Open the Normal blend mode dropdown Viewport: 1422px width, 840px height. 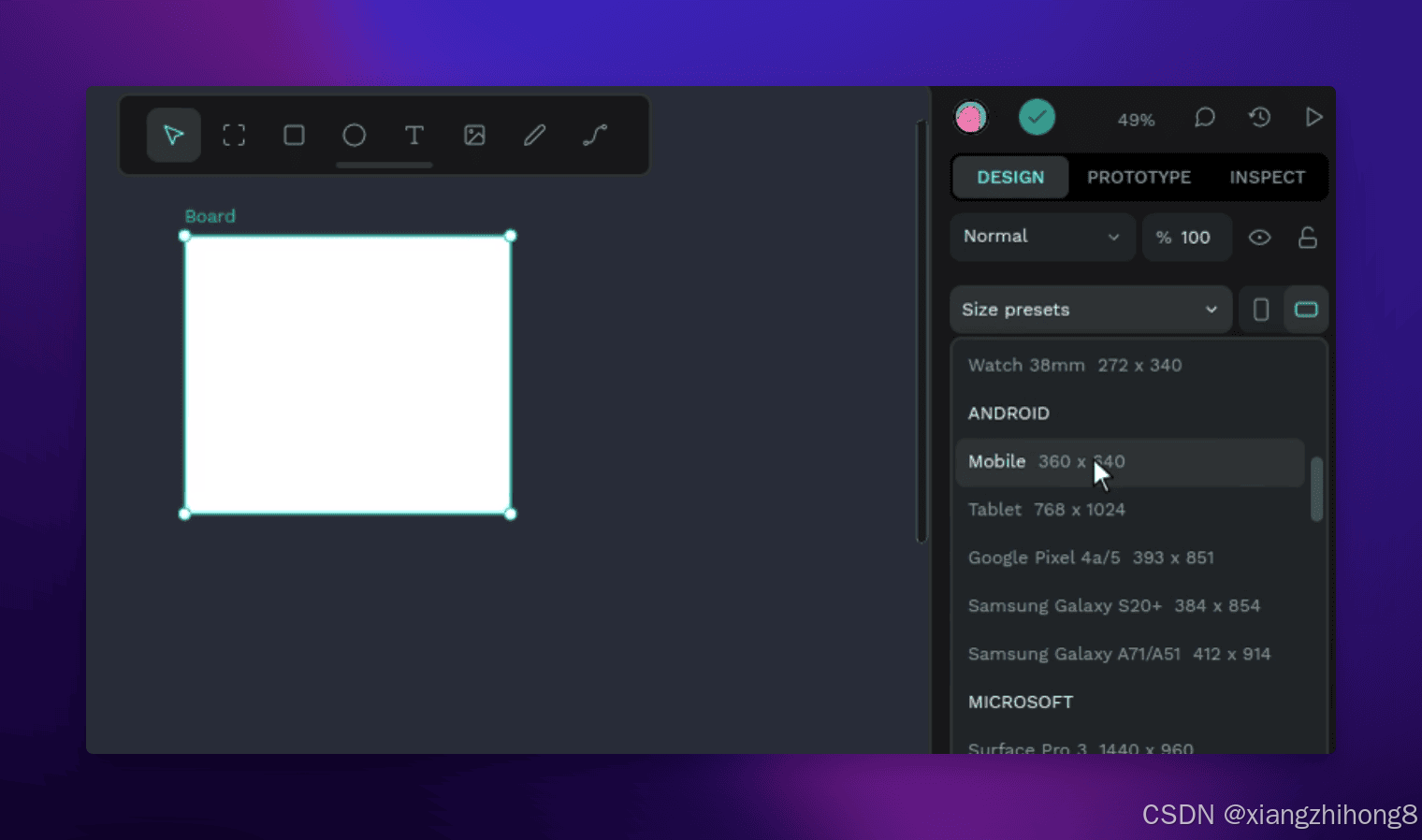1042,237
